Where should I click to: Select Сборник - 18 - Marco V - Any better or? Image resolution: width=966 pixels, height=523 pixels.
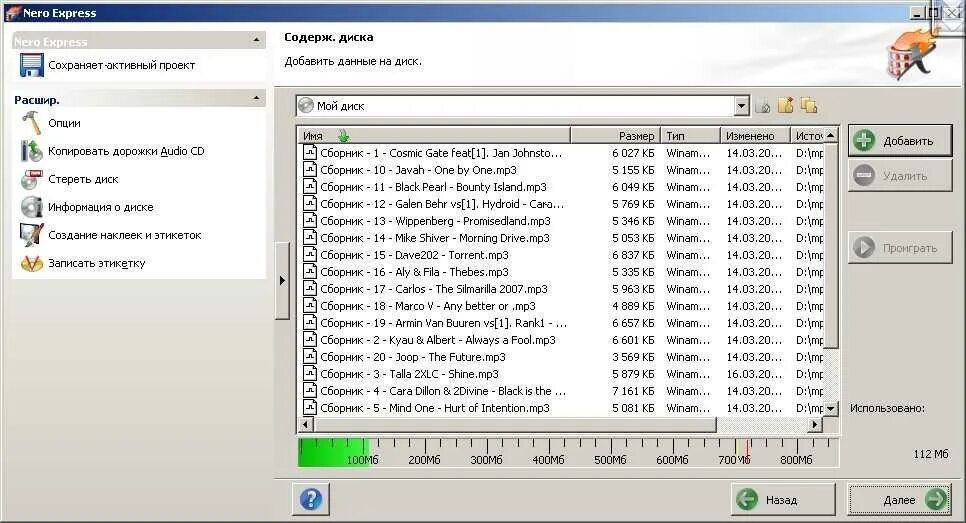pos(428,306)
